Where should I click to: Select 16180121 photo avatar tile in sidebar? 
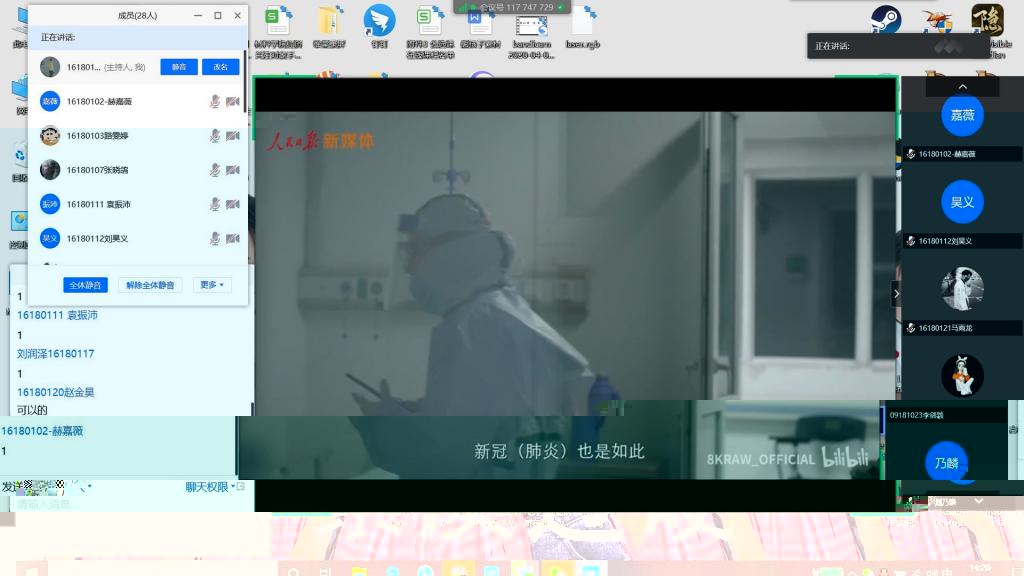click(x=963, y=289)
